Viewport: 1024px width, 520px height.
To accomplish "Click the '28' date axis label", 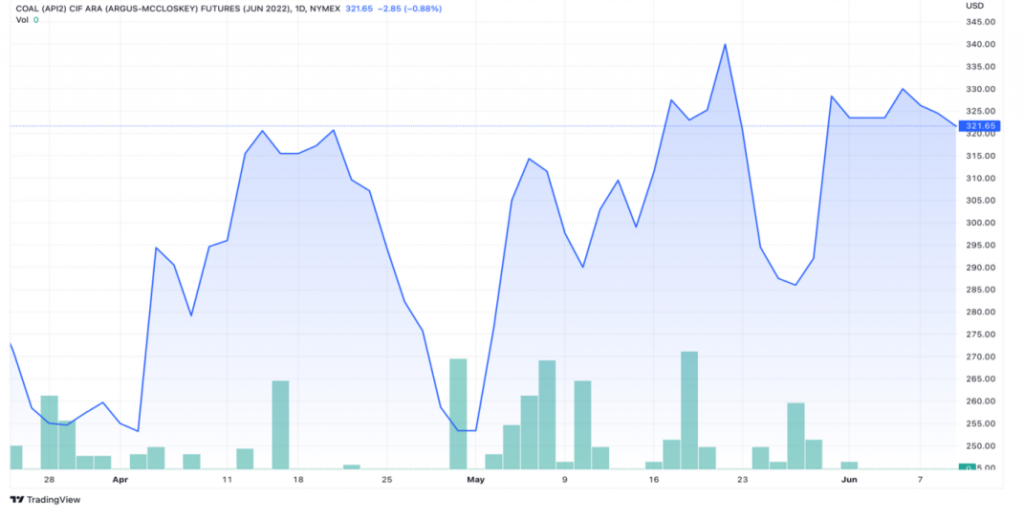I will click(x=49, y=480).
